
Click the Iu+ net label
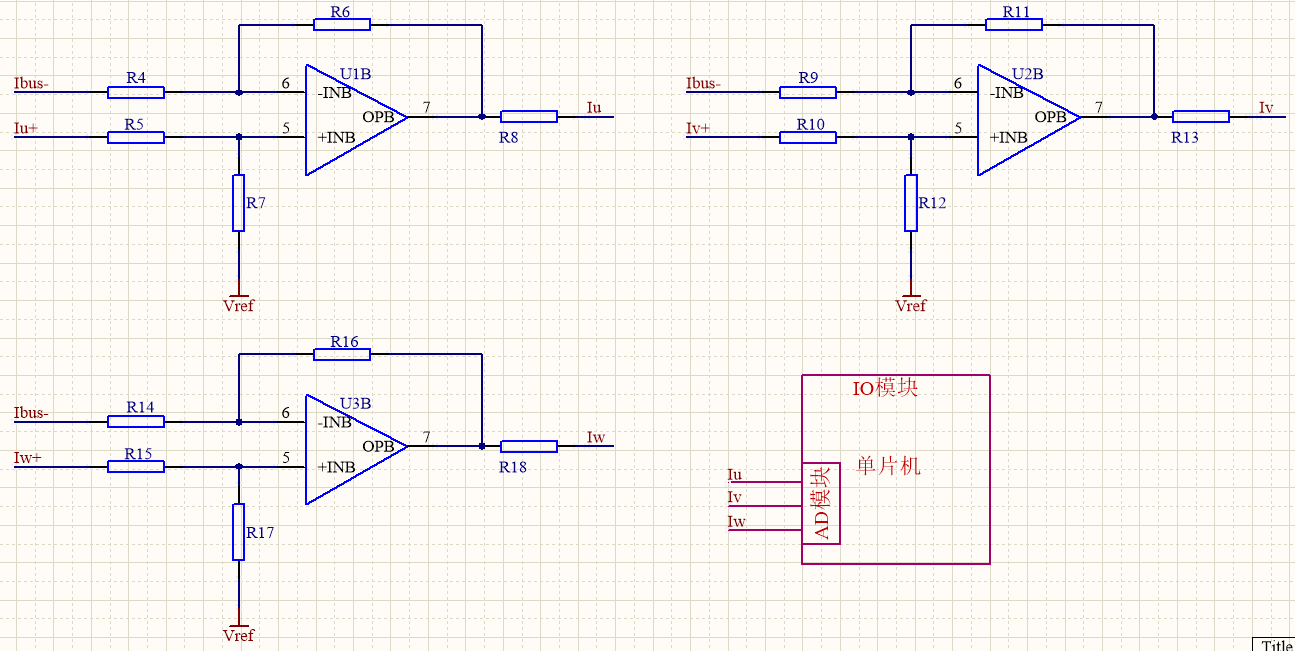[x=27, y=128]
